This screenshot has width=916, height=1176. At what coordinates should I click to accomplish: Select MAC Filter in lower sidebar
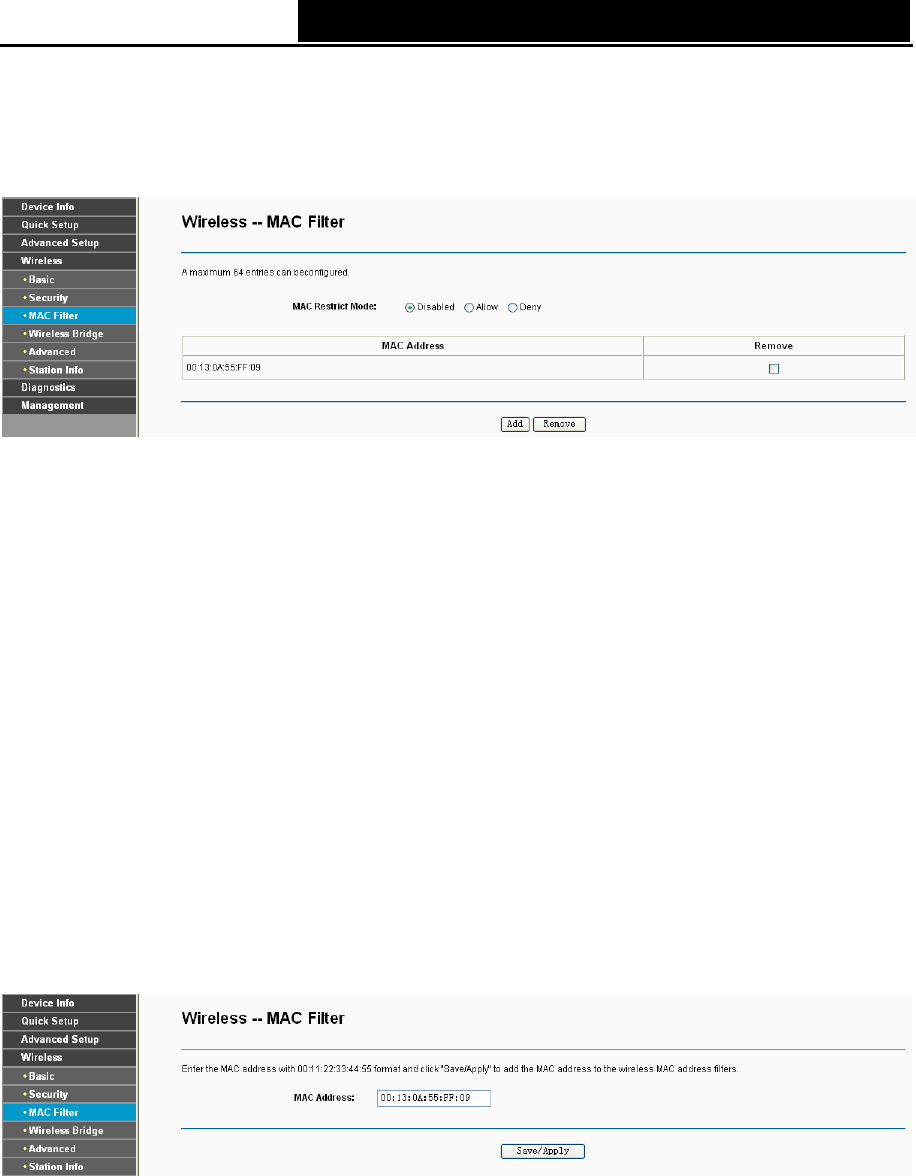point(69,1112)
